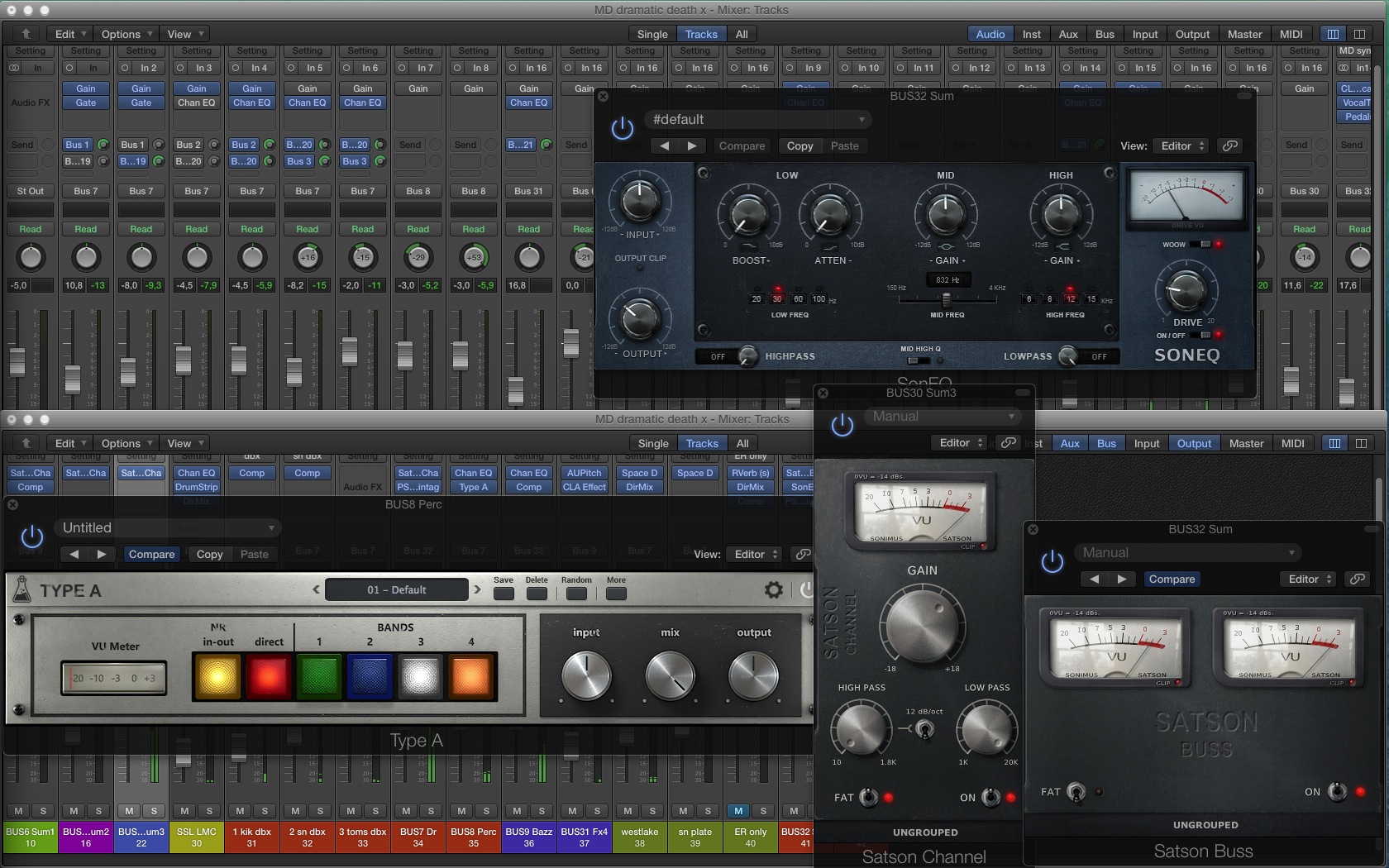The height and width of the screenshot is (868, 1389).
Task: Toggle the HIGHPASS switch in SonEQ
Action: 747,356
